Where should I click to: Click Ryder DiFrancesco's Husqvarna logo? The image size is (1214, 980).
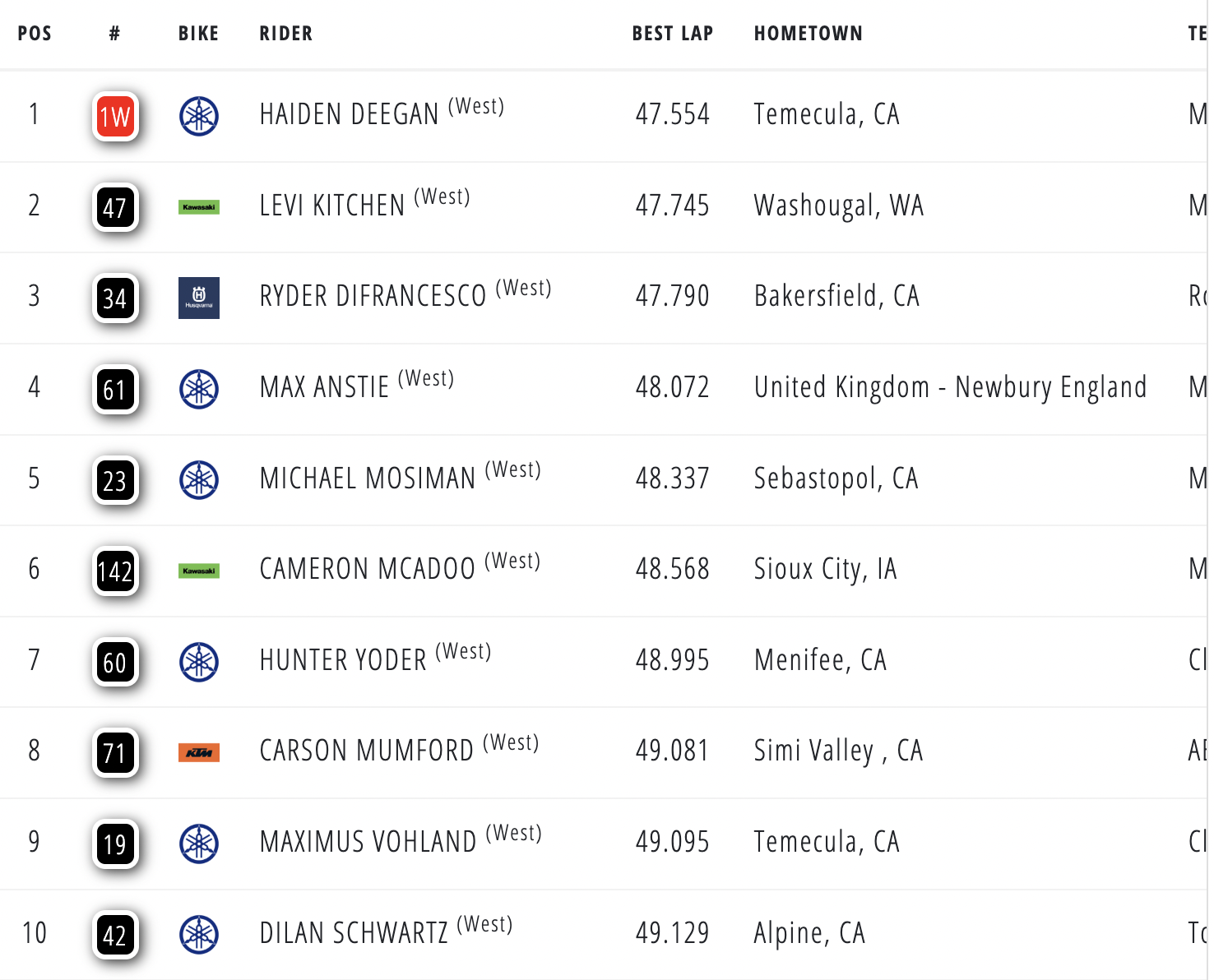coord(199,298)
